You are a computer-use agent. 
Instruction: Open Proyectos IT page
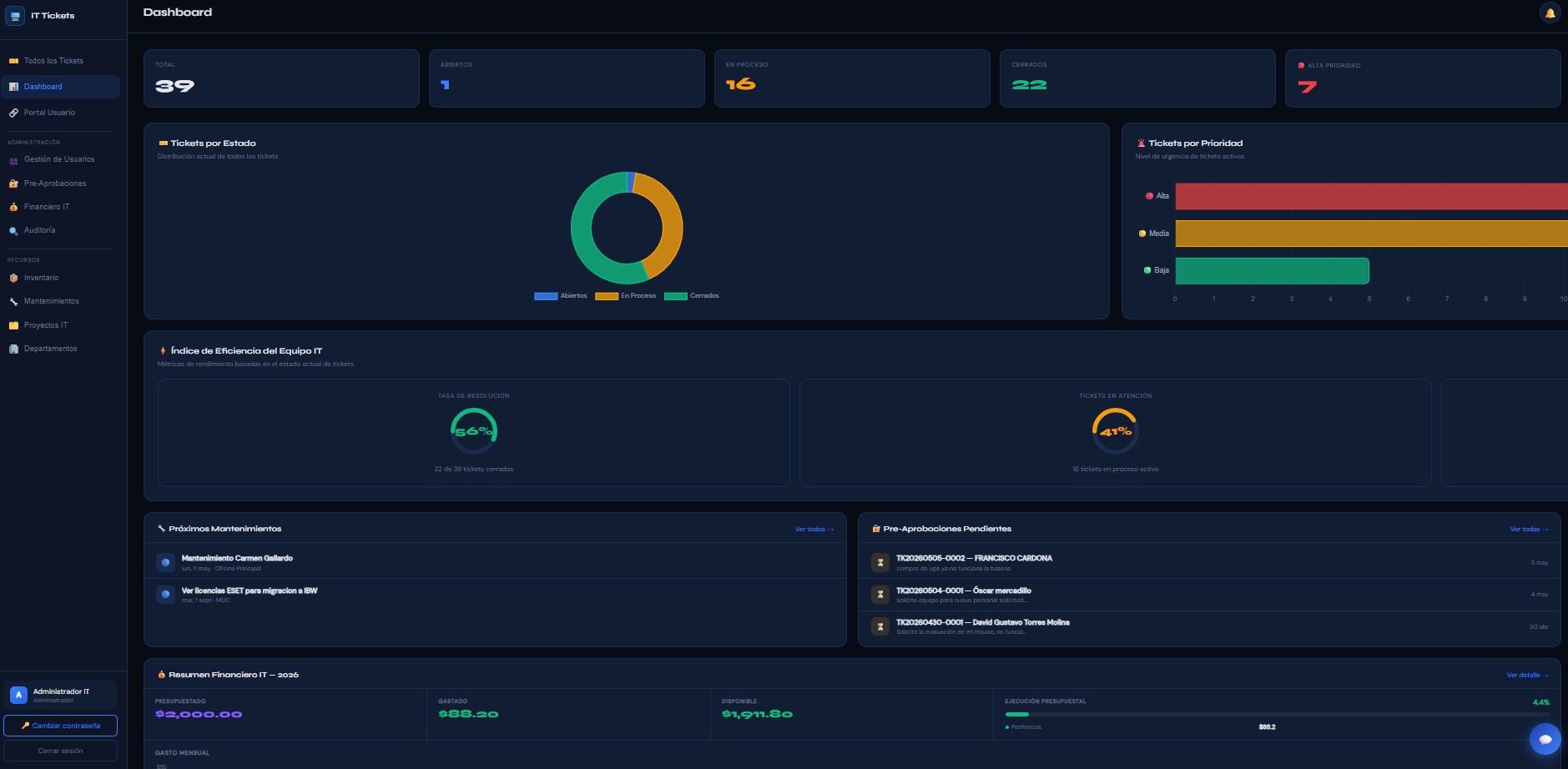click(x=60, y=325)
